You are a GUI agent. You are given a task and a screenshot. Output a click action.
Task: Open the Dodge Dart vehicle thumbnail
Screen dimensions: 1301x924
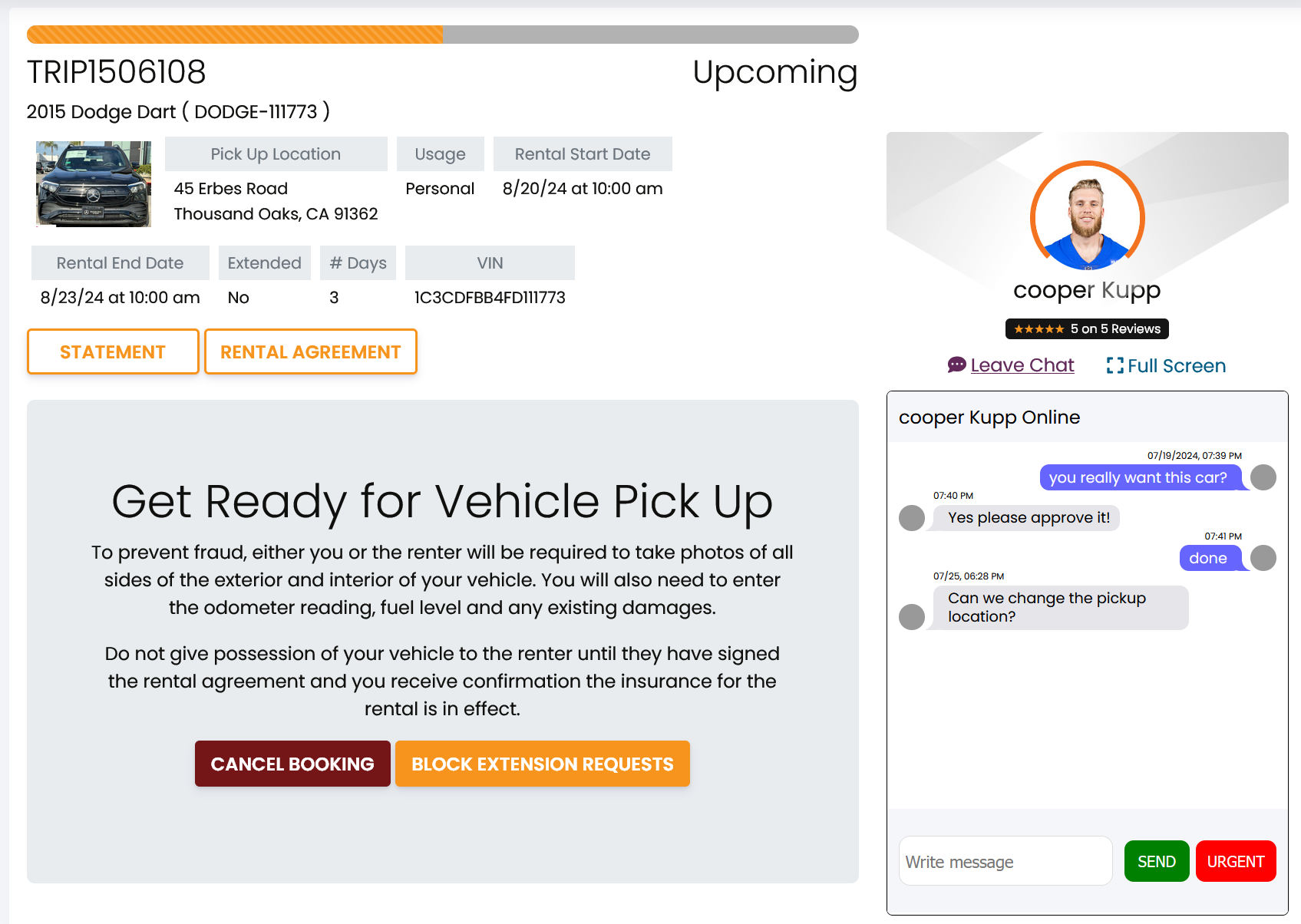(94, 184)
